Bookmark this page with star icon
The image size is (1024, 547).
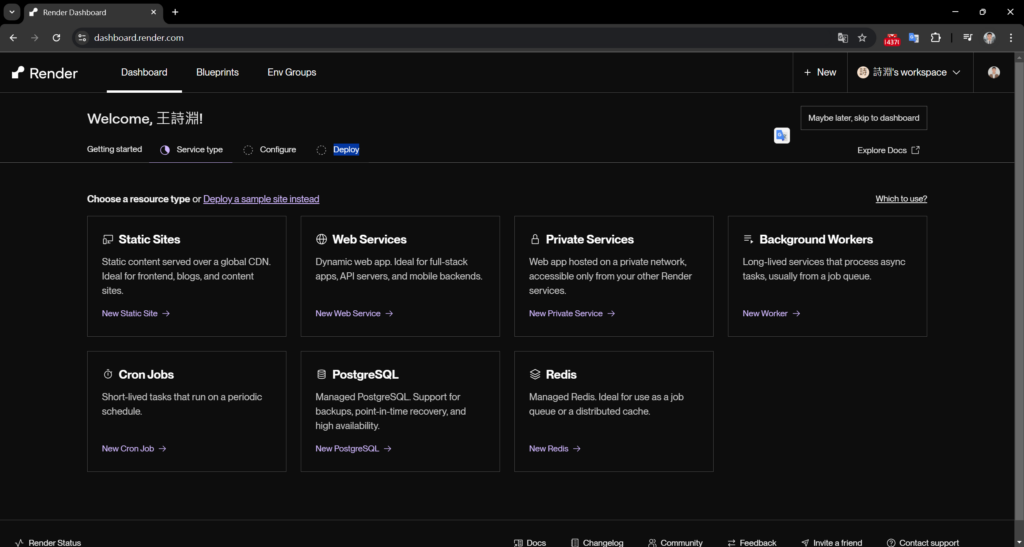click(x=862, y=38)
